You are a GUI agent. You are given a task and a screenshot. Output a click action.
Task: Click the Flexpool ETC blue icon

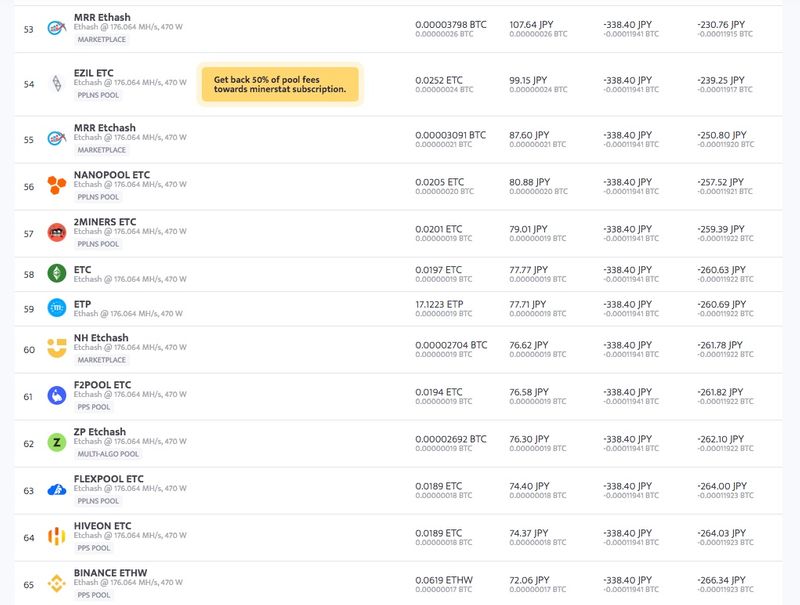point(56,490)
